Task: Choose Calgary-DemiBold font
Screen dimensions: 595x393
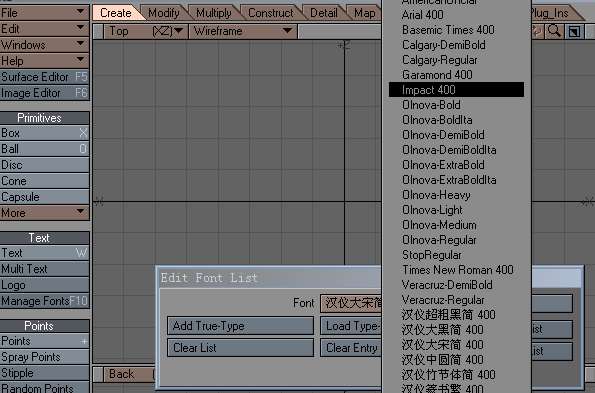Action: point(456,45)
